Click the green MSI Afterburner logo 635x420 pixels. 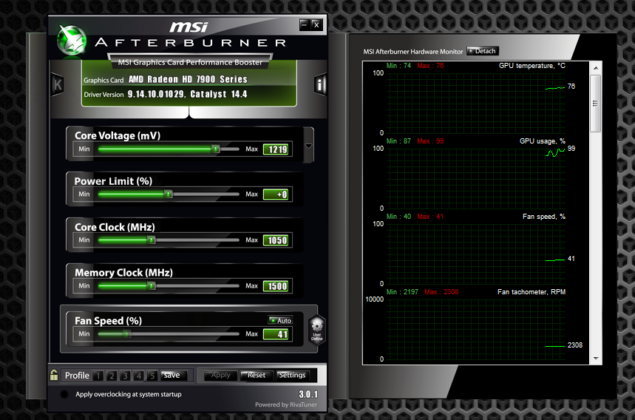click(x=71, y=37)
